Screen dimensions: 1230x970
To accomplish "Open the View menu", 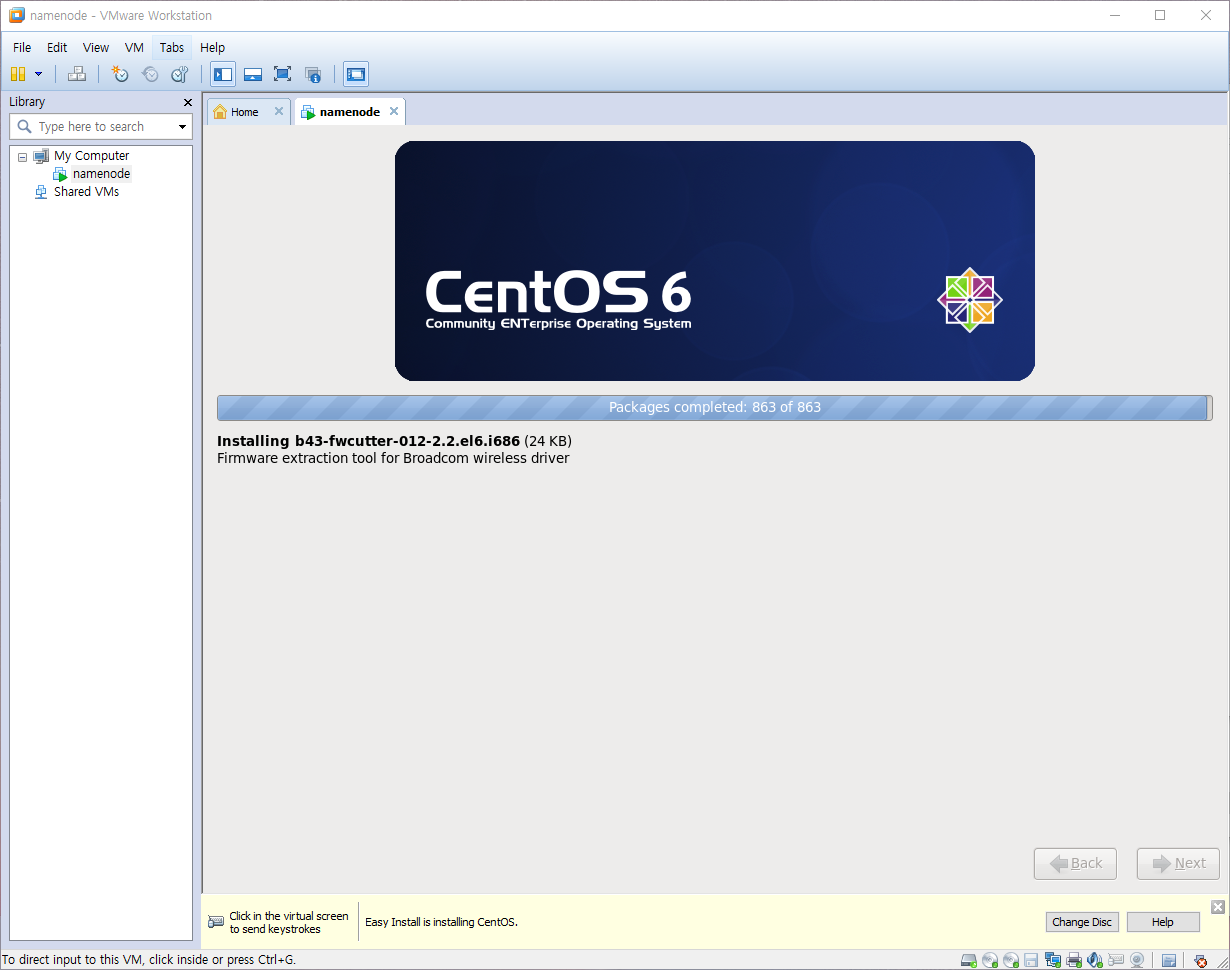I will 96,47.
